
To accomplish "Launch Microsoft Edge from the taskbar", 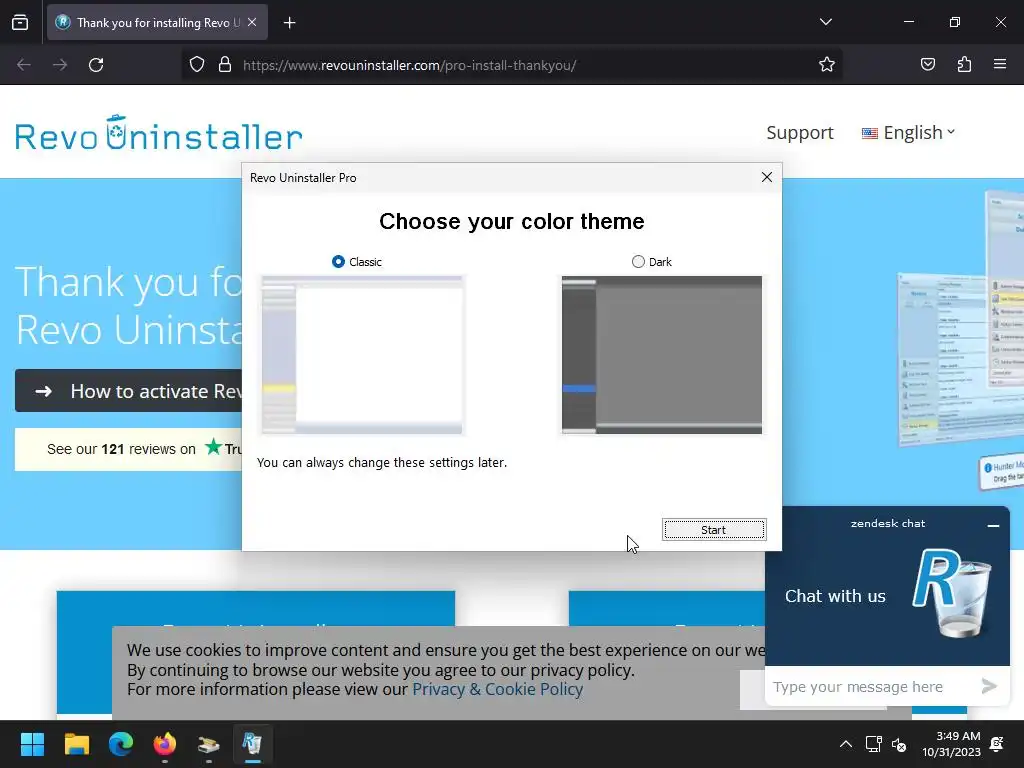I will tap(121, 744).
